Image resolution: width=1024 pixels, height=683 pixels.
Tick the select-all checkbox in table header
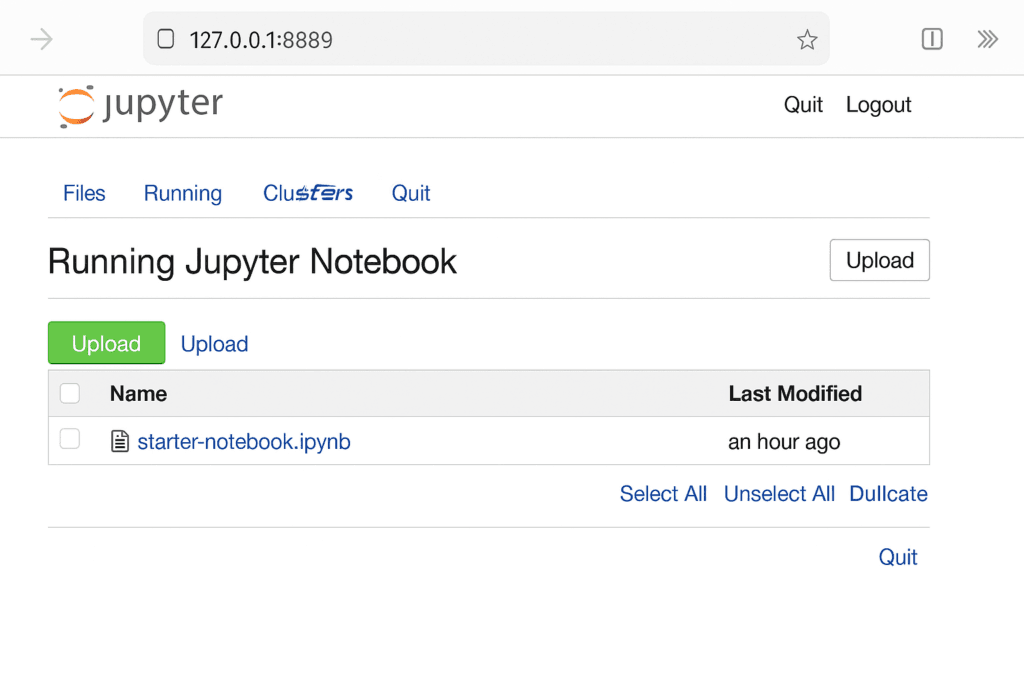click(70, 393)
